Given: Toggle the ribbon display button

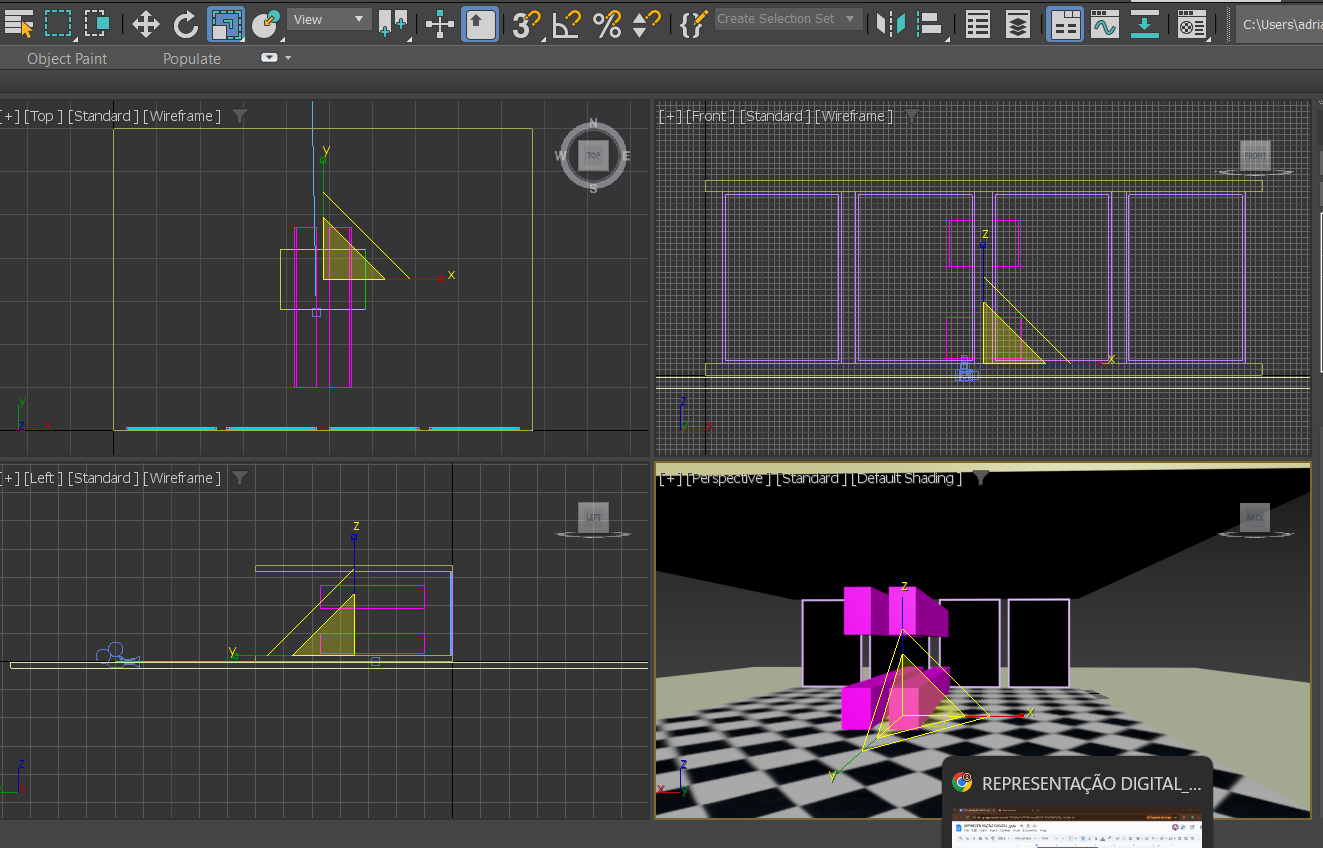Looking at the screenshot, I should [x=1065, y=23].
